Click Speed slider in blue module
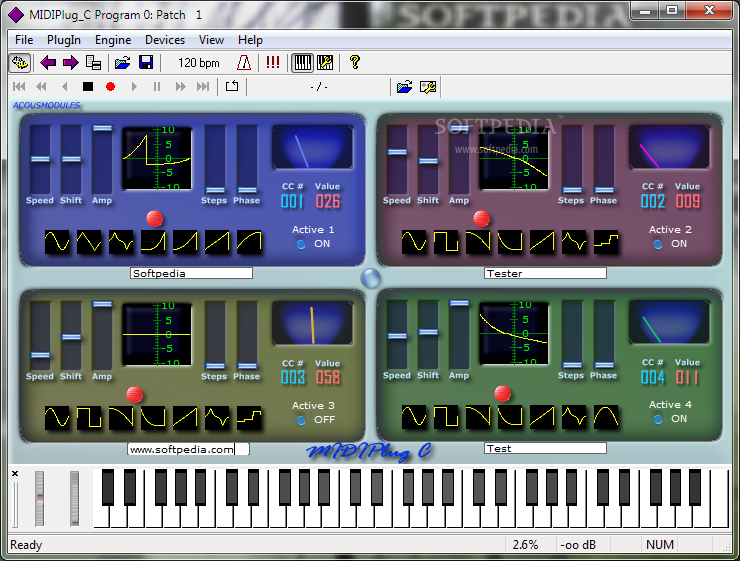Viewport: 740px width, 561px height. (x=40, y=159)
